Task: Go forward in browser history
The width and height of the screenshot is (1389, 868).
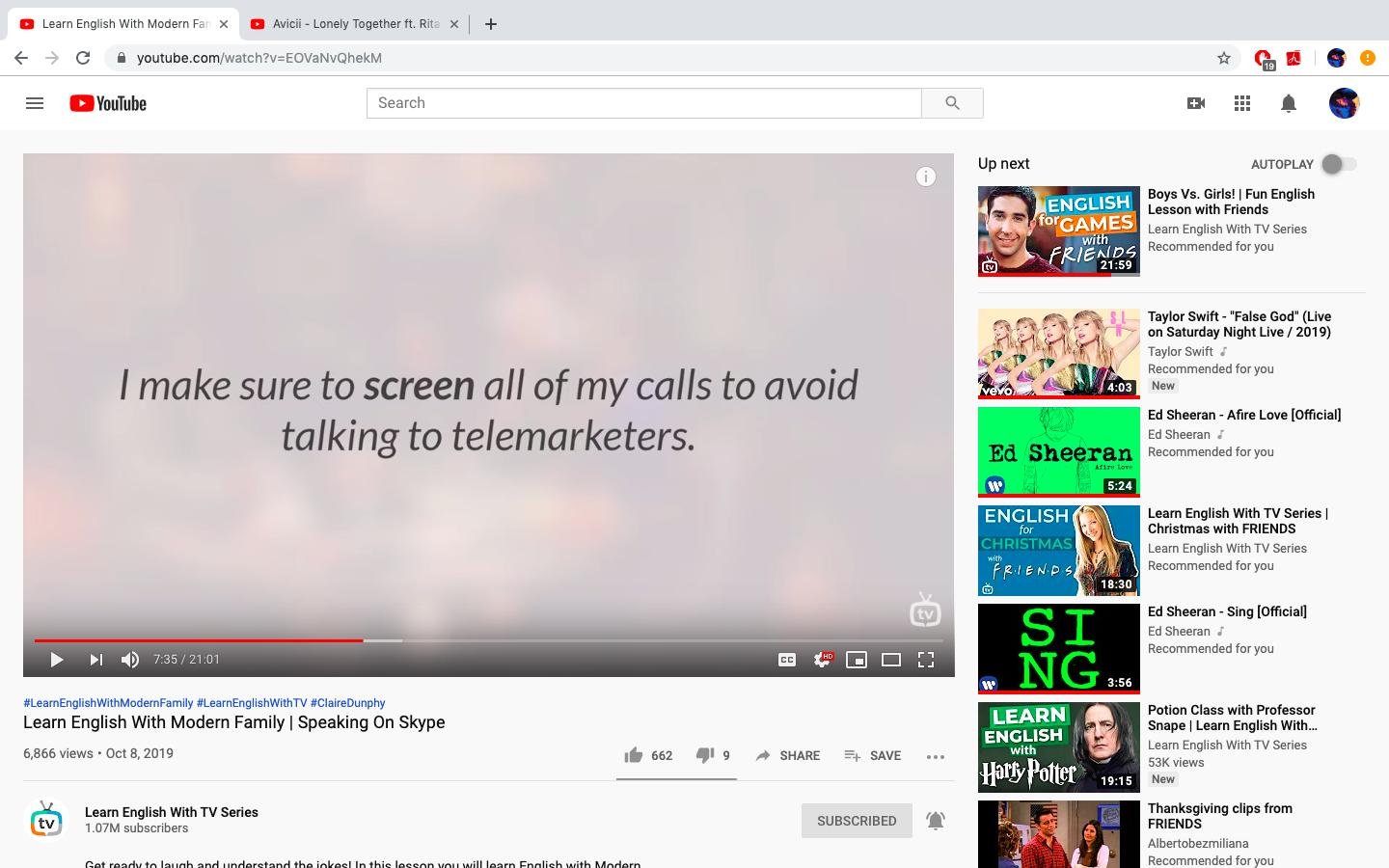Action: coord(52,58)
